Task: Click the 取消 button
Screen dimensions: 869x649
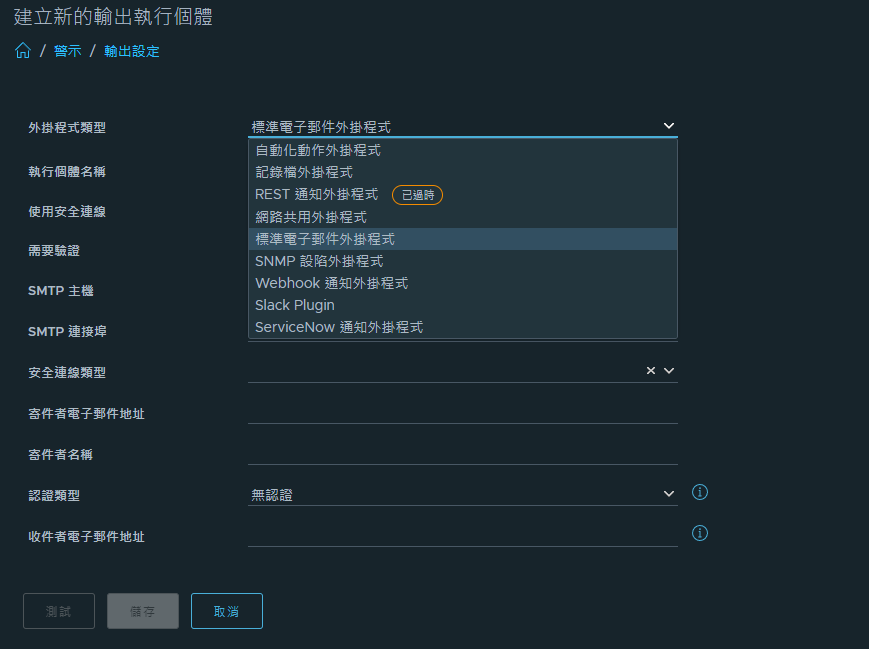Action: 227,611
